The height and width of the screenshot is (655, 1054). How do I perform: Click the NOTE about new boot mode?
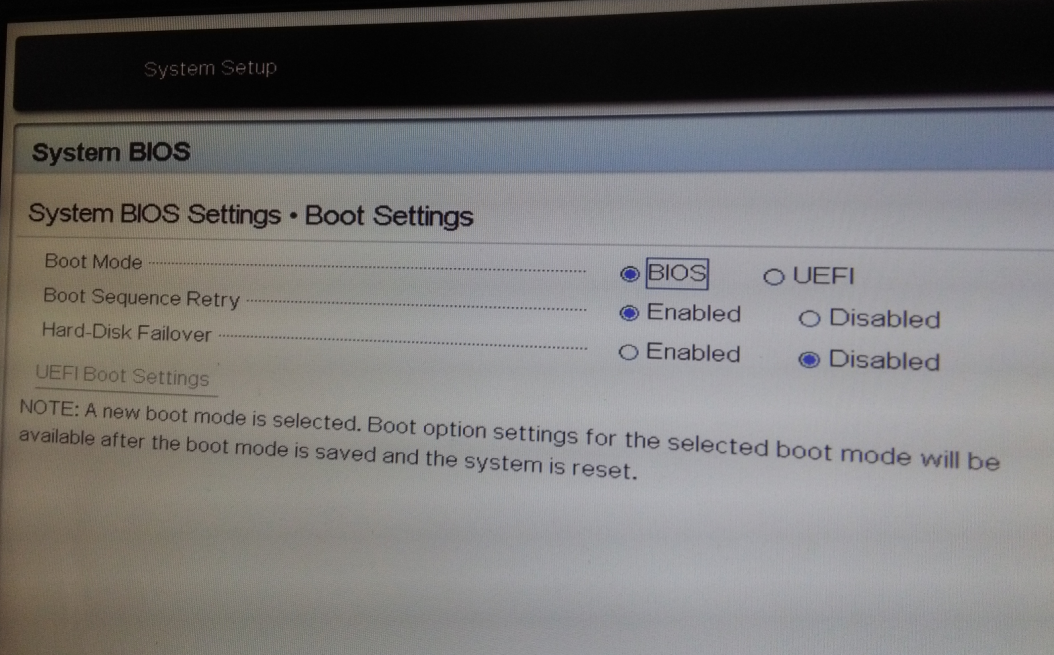pos(509,440)
